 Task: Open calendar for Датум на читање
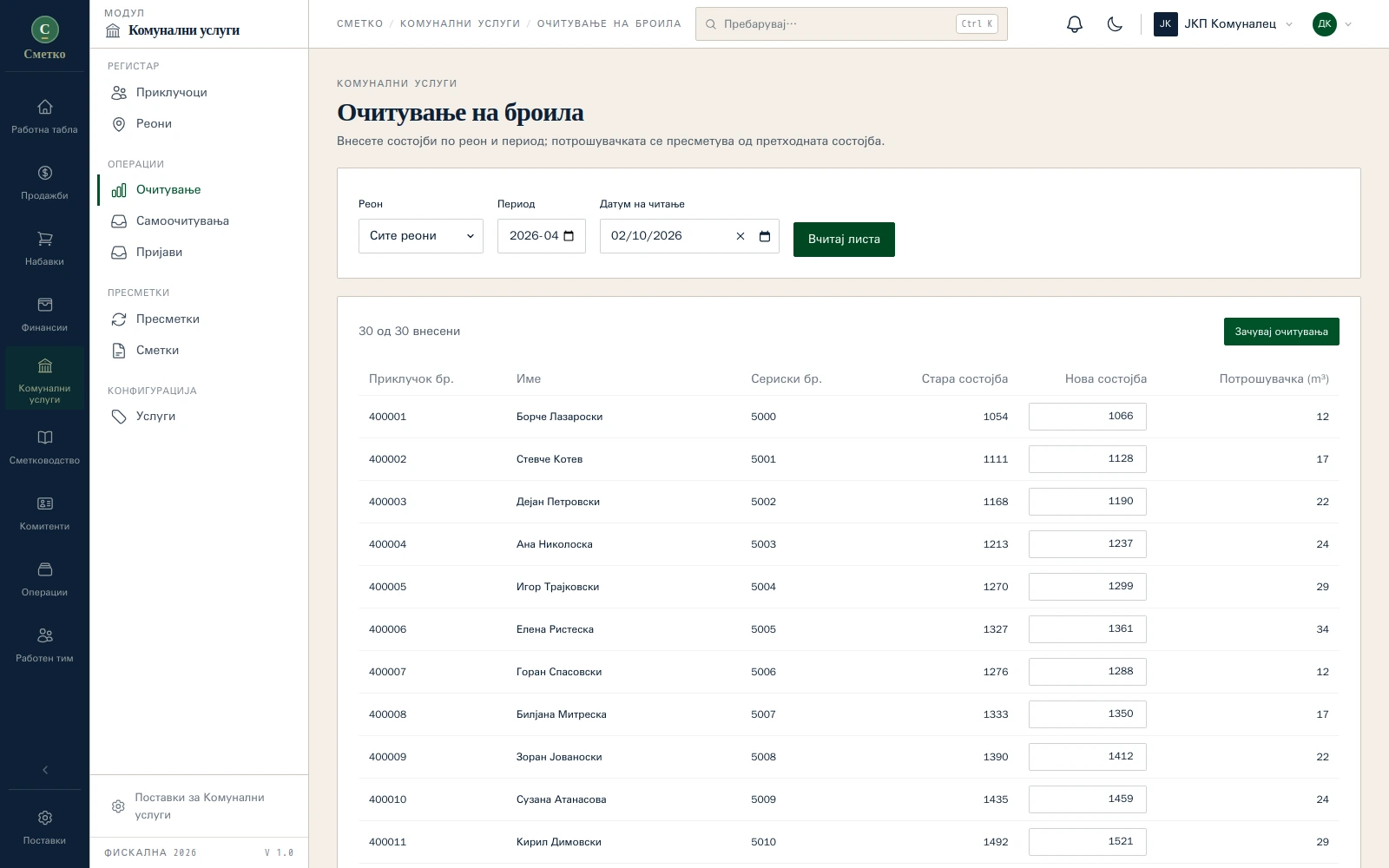click(x=765, y=236)
